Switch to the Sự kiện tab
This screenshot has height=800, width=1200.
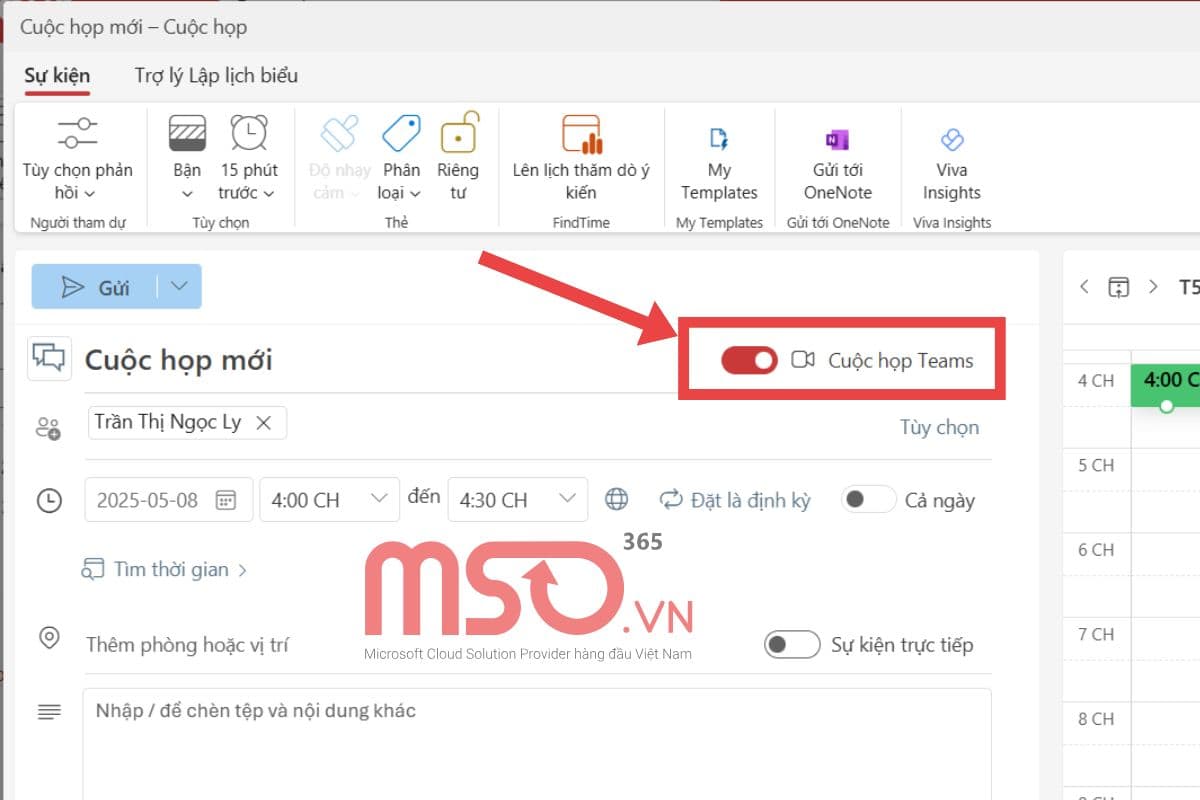[57, 75]
